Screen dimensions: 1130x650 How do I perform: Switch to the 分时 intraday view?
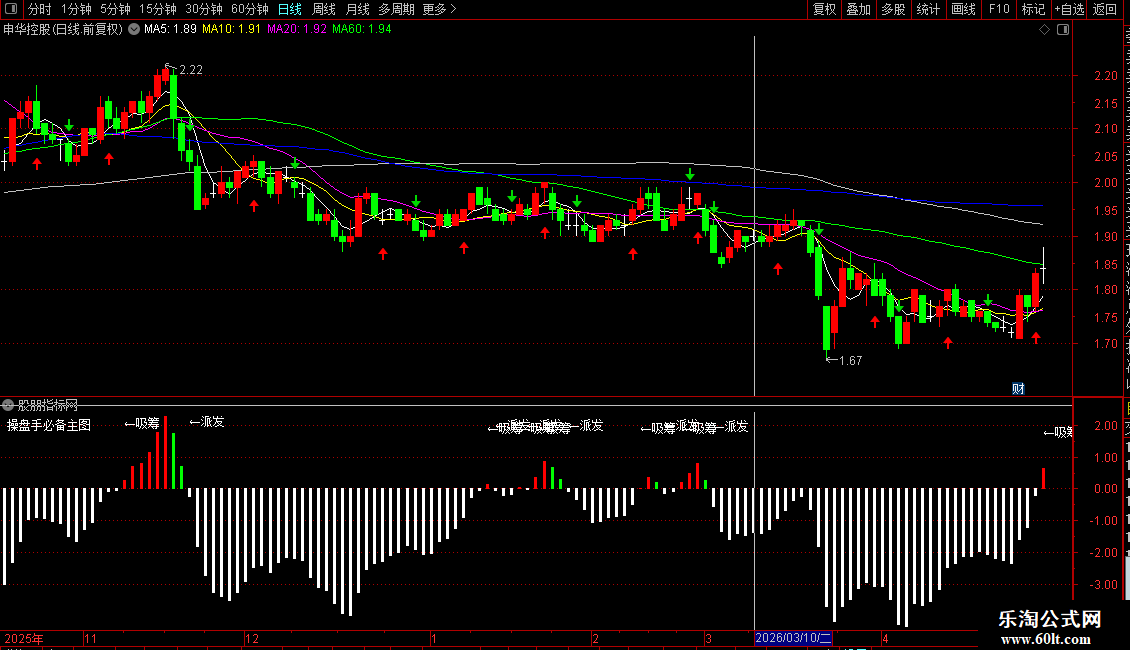point(40,9)
